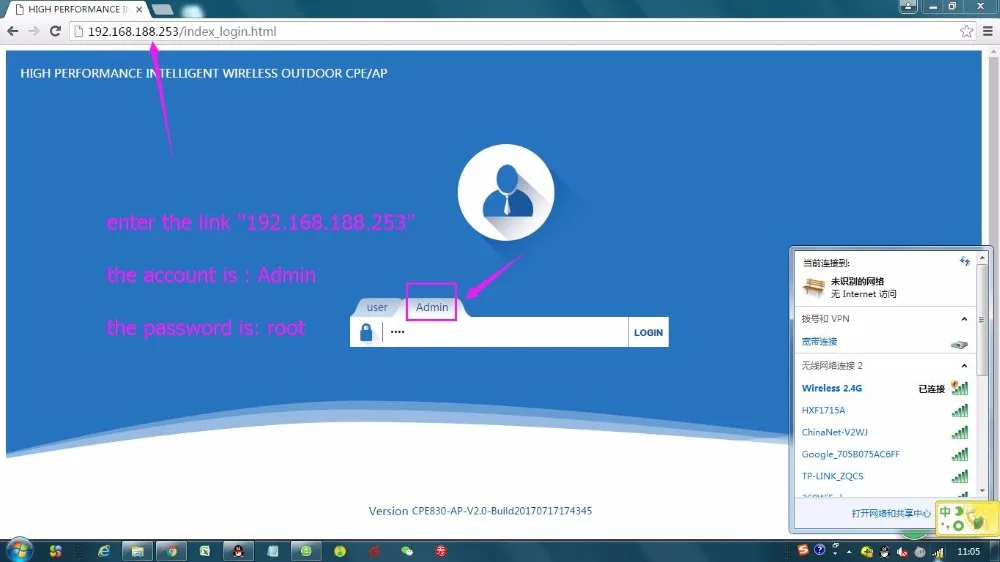Open 打开网络和共享中心 link
1000x562 pixels.
[891, 513]
